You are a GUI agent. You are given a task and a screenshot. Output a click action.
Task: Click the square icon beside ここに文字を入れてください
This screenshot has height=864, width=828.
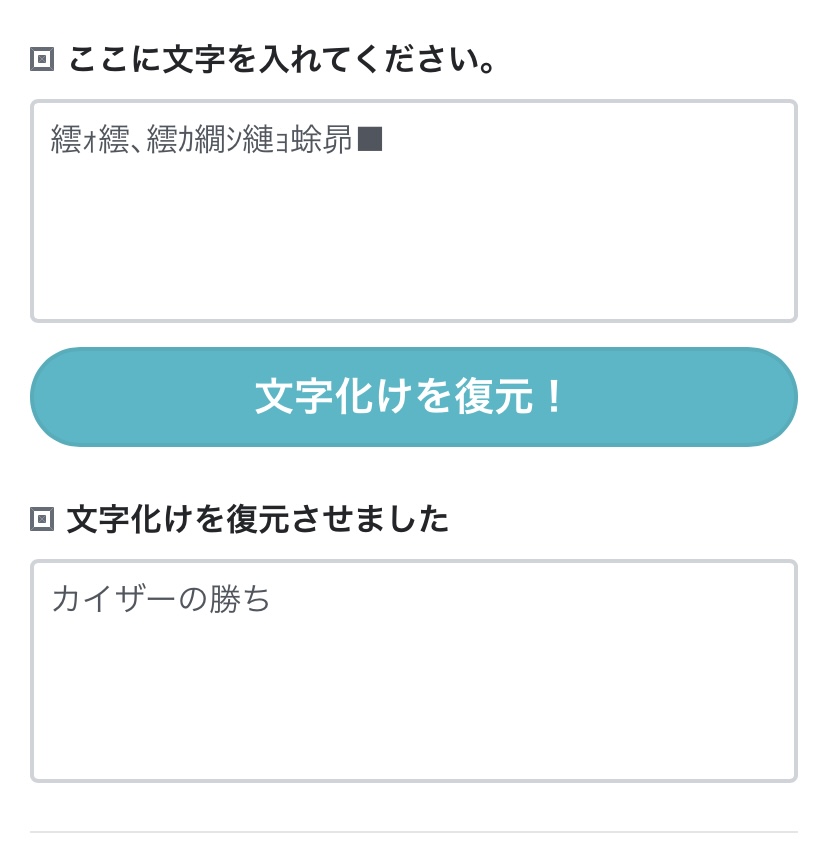[42, 59]
